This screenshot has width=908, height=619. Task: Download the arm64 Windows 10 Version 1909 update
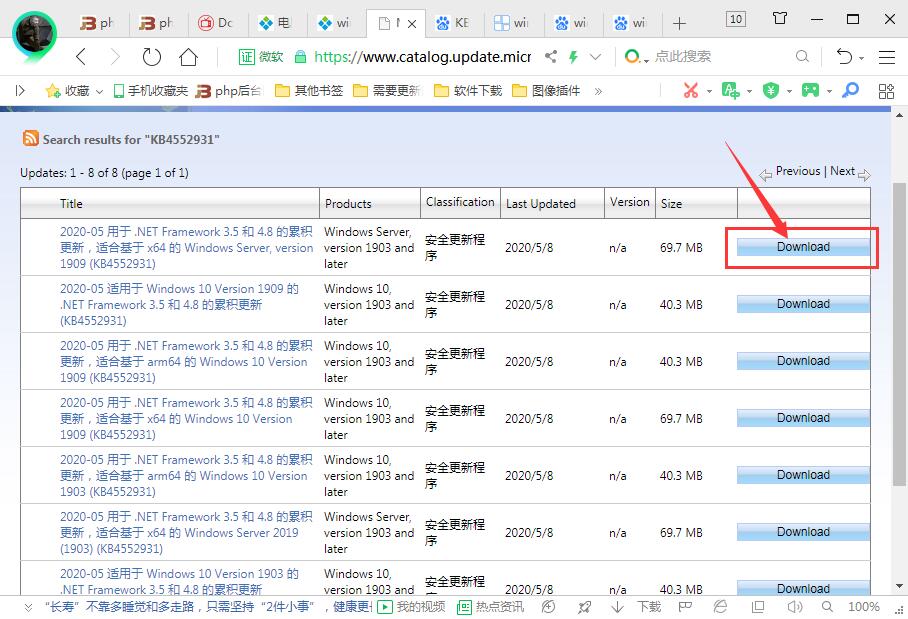click(x=803, y=361)
